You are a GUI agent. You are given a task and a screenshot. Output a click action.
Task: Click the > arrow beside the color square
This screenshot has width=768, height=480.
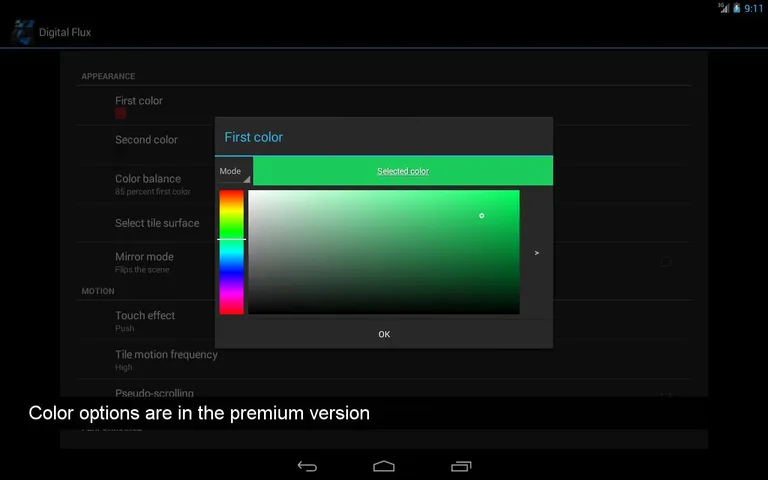(x=537, y=253)
